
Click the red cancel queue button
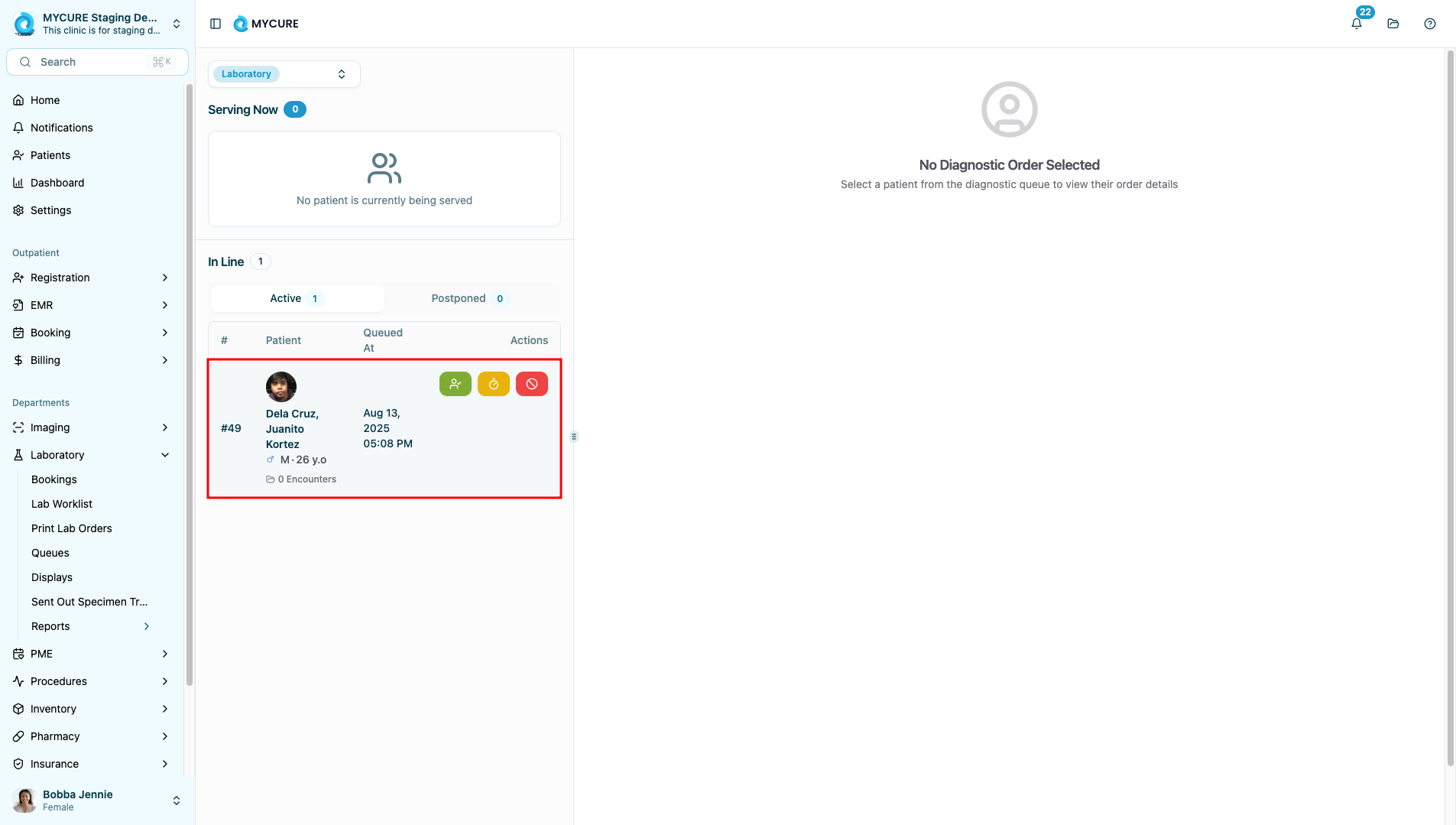(x=531, y=384)
